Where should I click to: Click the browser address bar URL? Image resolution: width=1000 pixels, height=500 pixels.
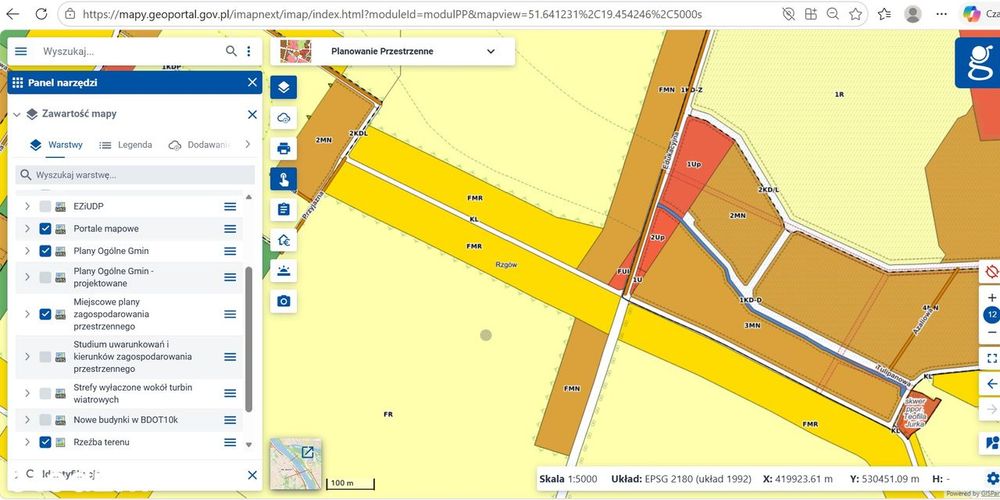click(x=392, y=13)
